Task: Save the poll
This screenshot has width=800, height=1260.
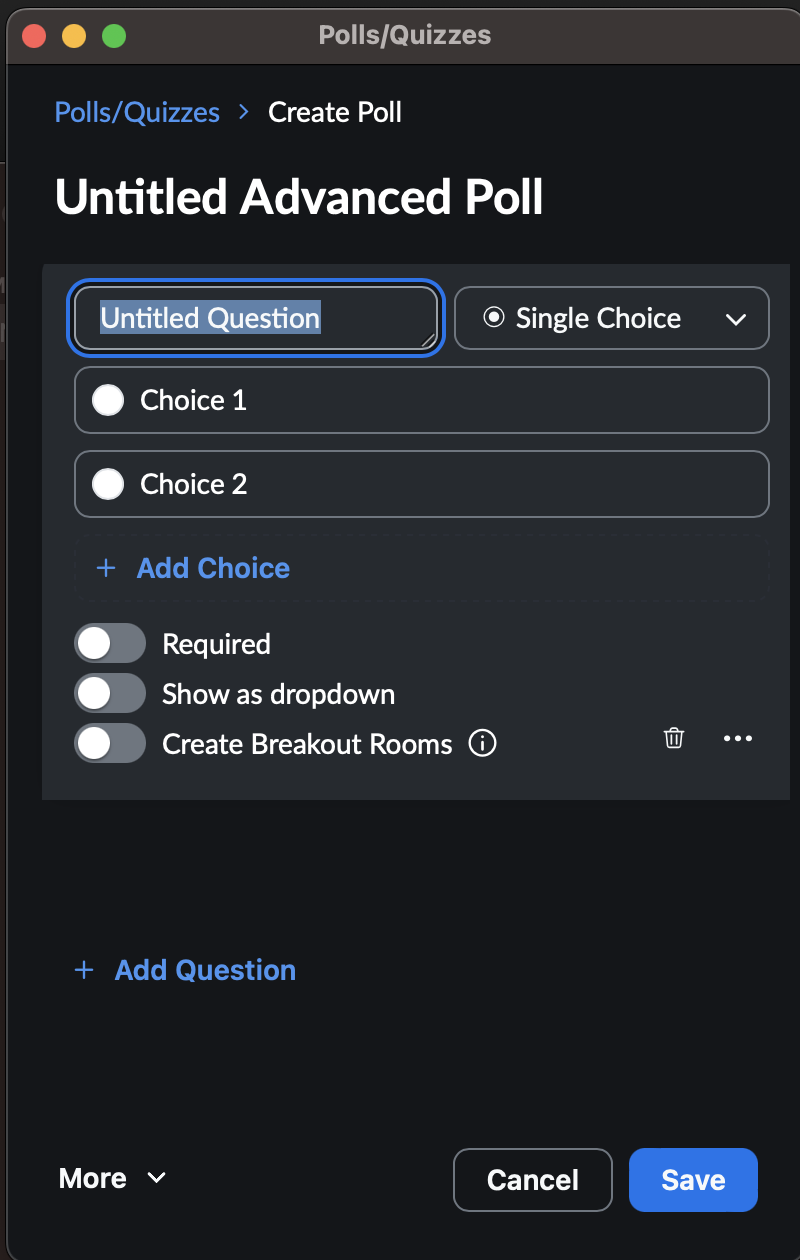Action: [693, 1180]
